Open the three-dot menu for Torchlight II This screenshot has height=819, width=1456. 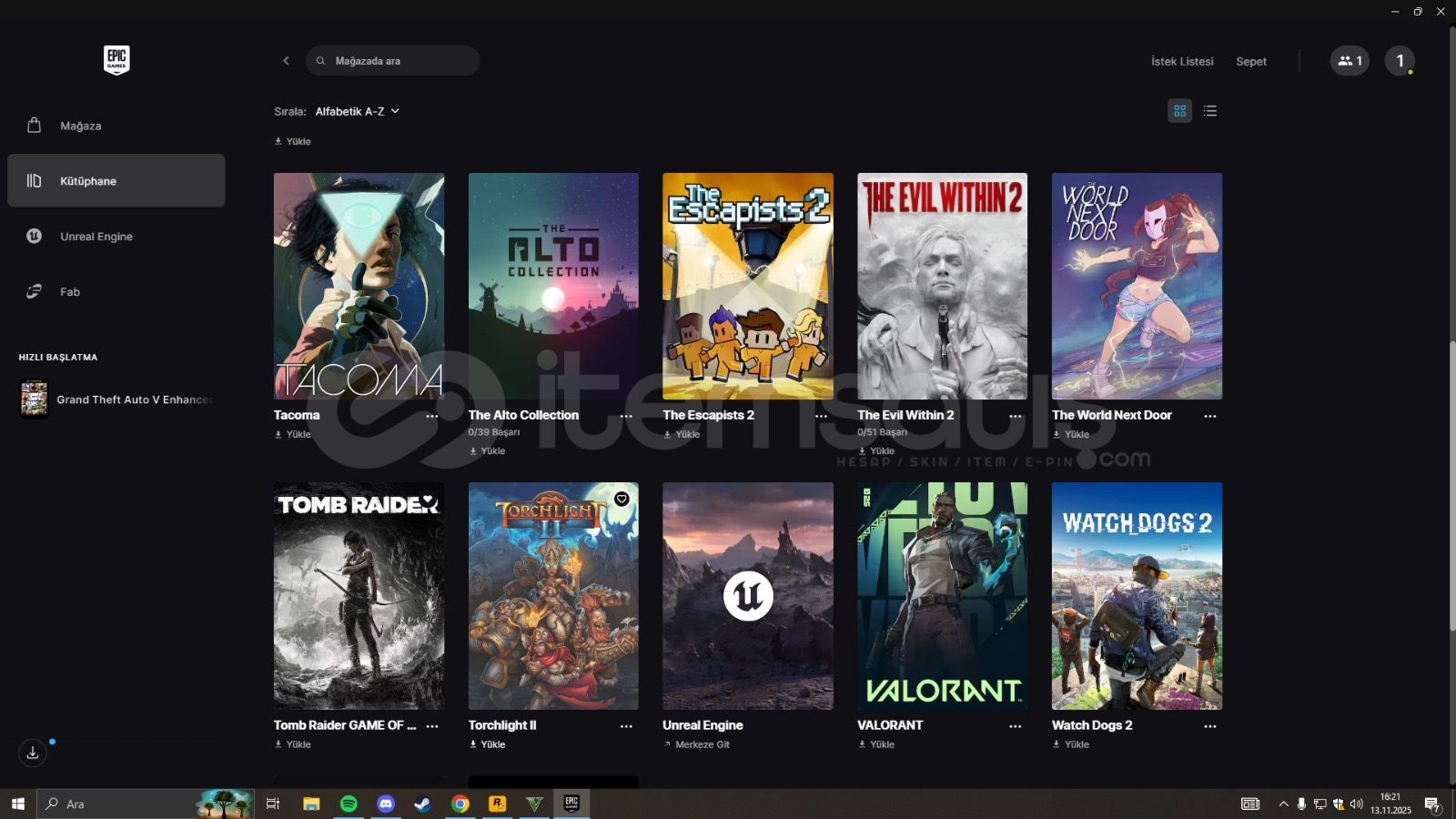[626, 726]
